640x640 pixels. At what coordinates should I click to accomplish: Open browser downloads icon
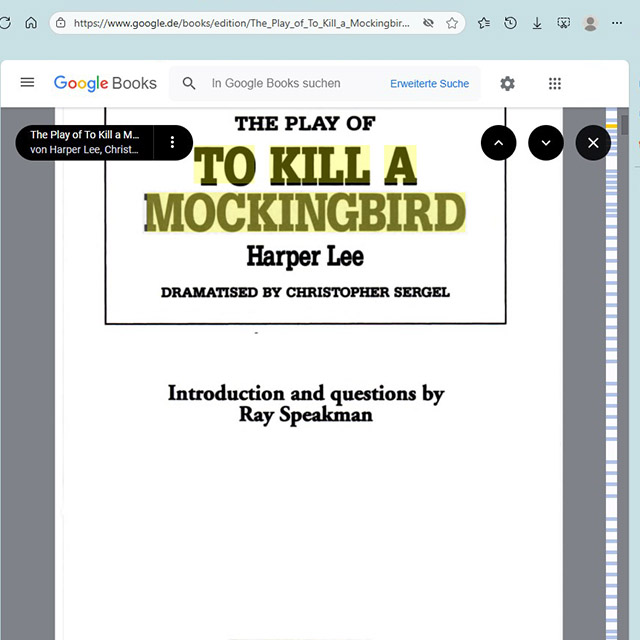click(x=537, y=23)
